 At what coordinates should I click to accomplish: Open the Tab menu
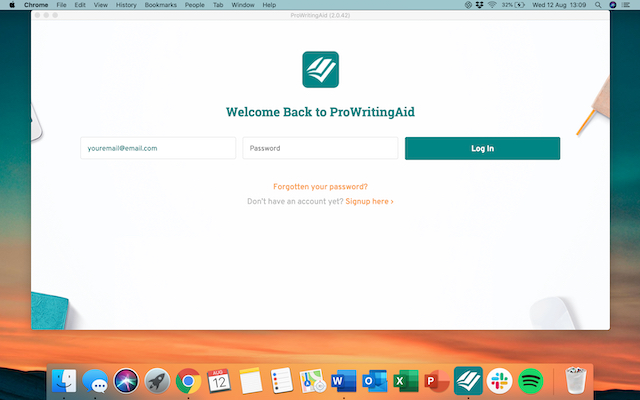tap(218, 5)
